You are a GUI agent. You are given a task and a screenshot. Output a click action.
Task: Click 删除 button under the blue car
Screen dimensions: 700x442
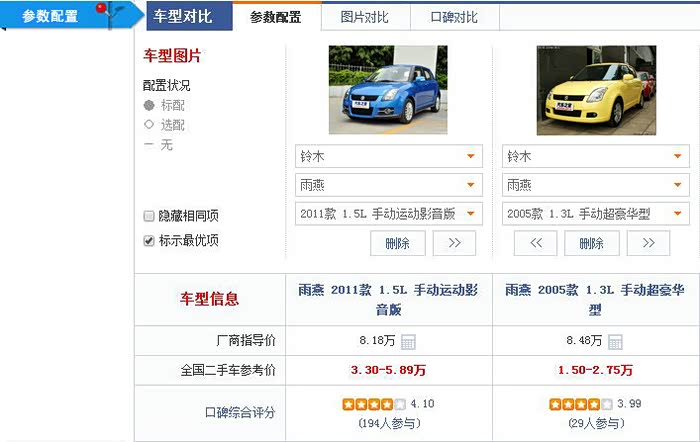397,243
